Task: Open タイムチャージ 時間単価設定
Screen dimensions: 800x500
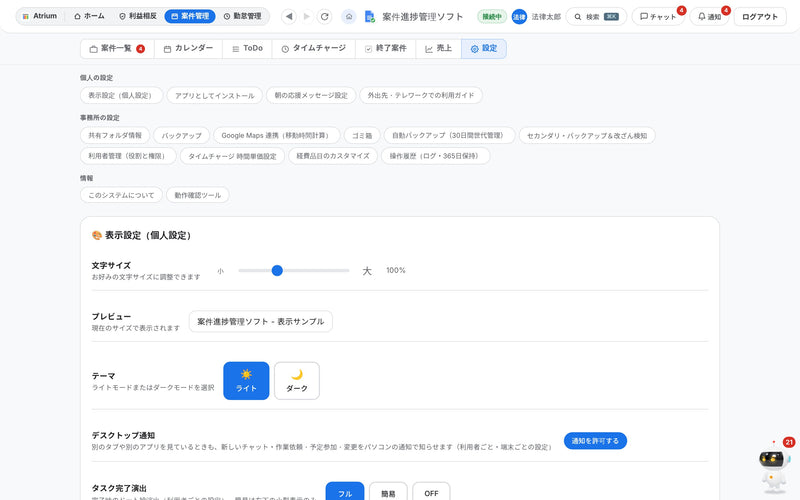Action: (232, 156)
